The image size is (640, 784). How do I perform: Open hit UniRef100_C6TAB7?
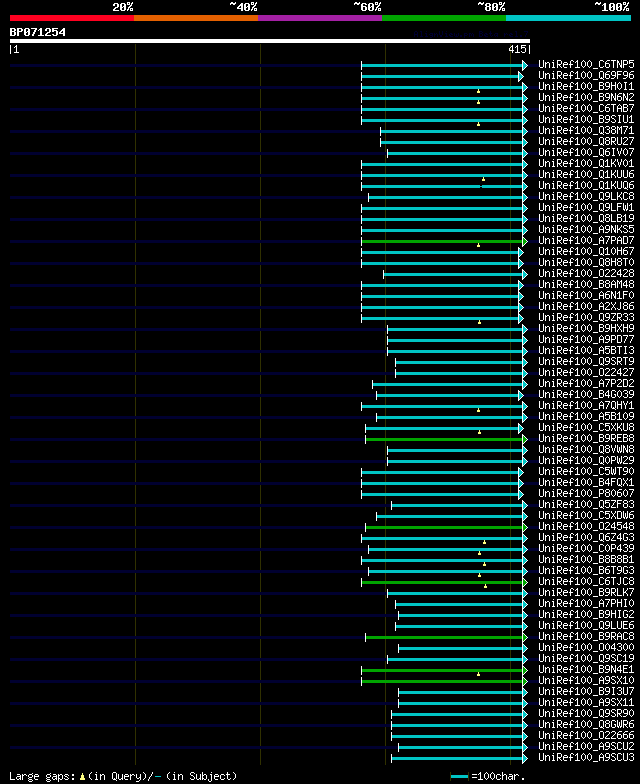(586, 108)
